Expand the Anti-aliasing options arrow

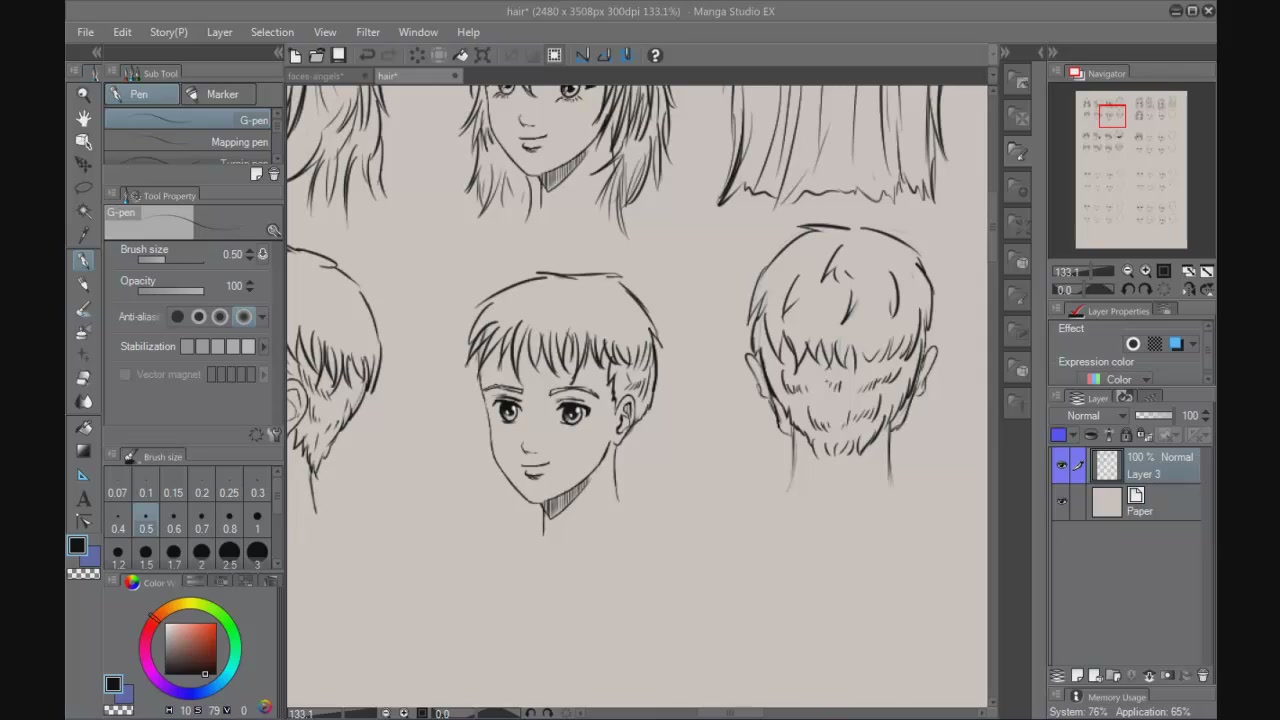coord(262,317)
